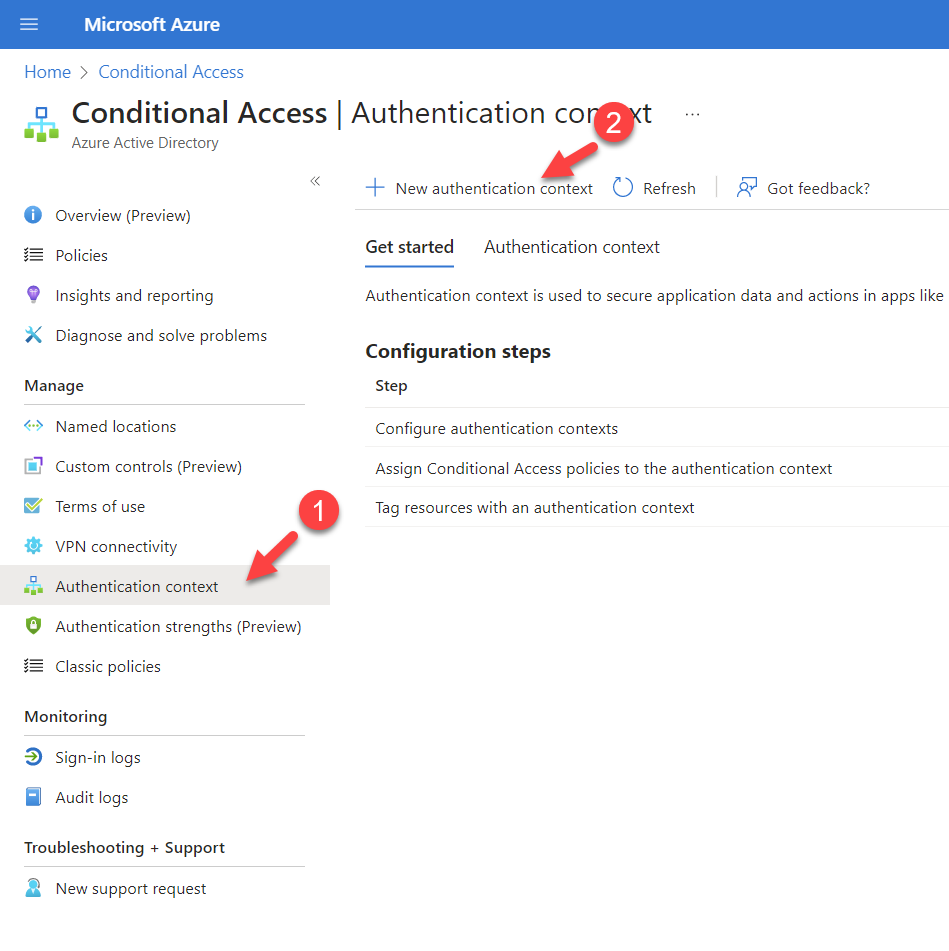Click the Named locations arrows icon
Screen dimensions: 949x951
[33, 426]
